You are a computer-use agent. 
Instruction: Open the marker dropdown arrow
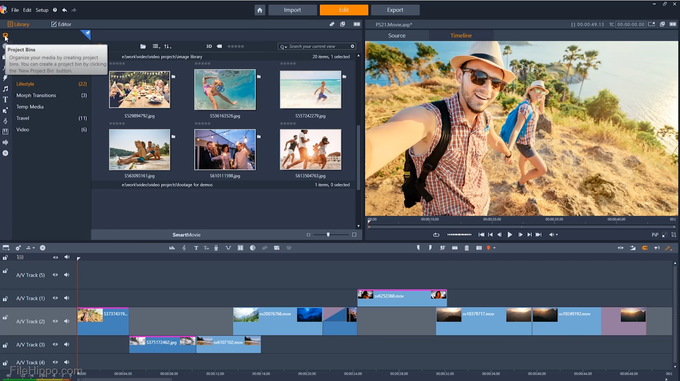494,248
